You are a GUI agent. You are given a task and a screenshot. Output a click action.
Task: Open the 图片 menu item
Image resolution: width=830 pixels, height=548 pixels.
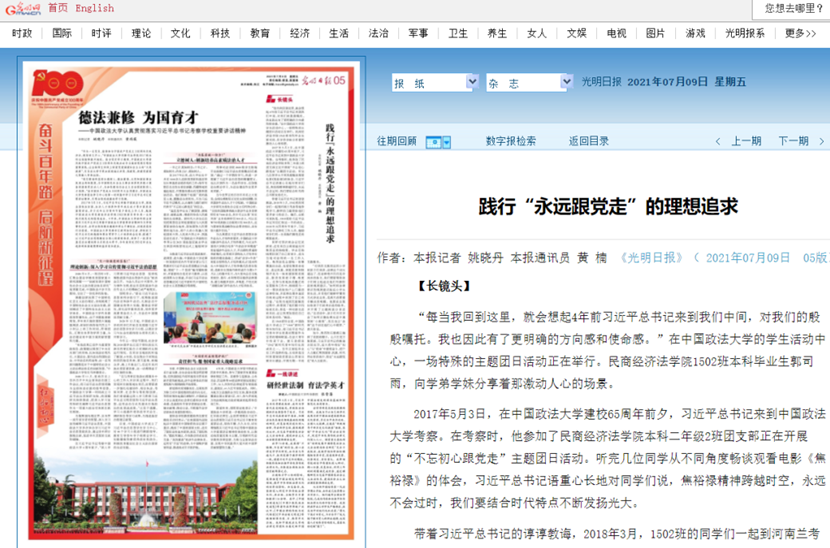click(655, 33)
